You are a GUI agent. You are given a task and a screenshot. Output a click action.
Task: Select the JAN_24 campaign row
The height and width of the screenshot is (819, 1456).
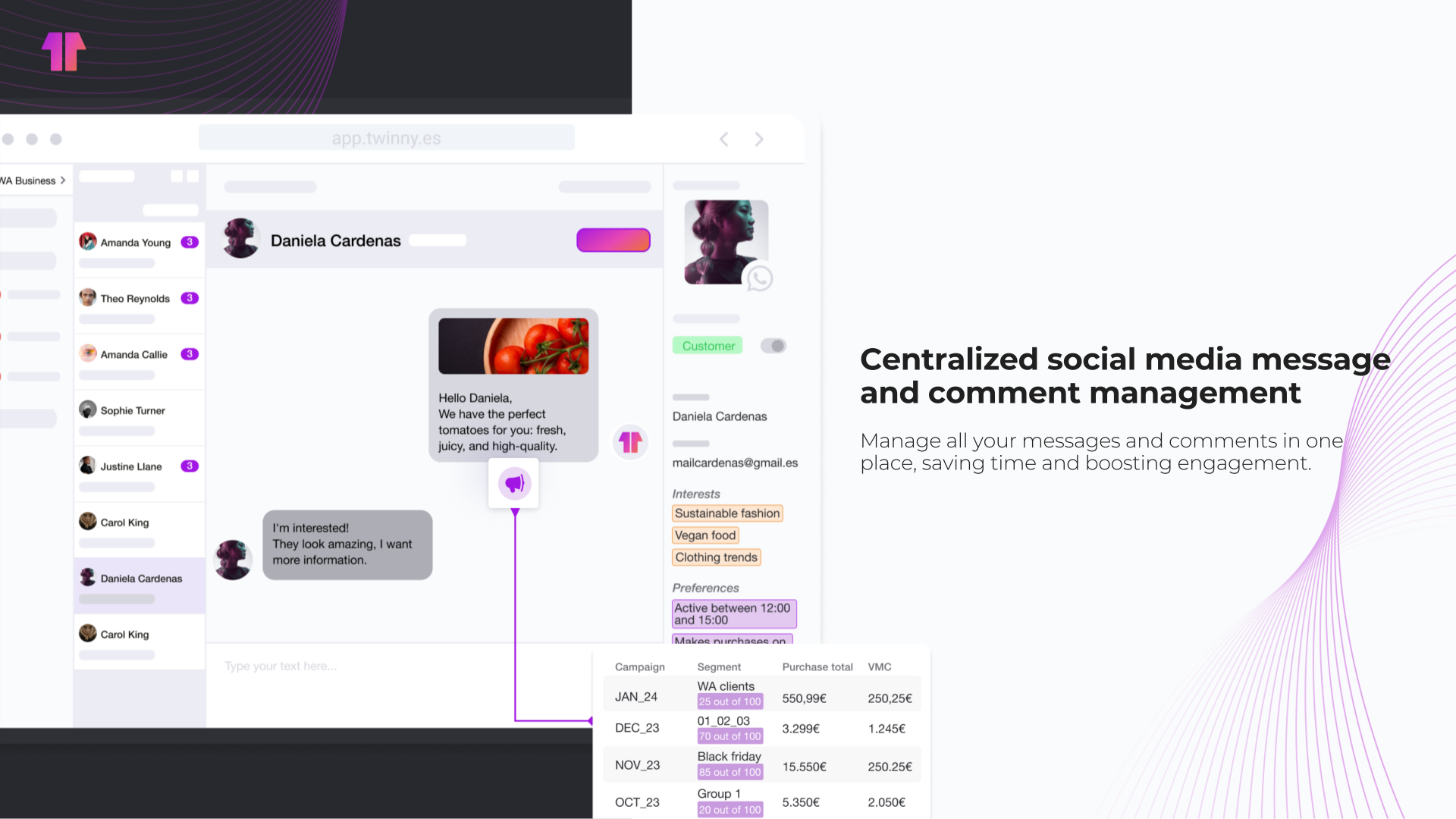[x=636, y=697]
